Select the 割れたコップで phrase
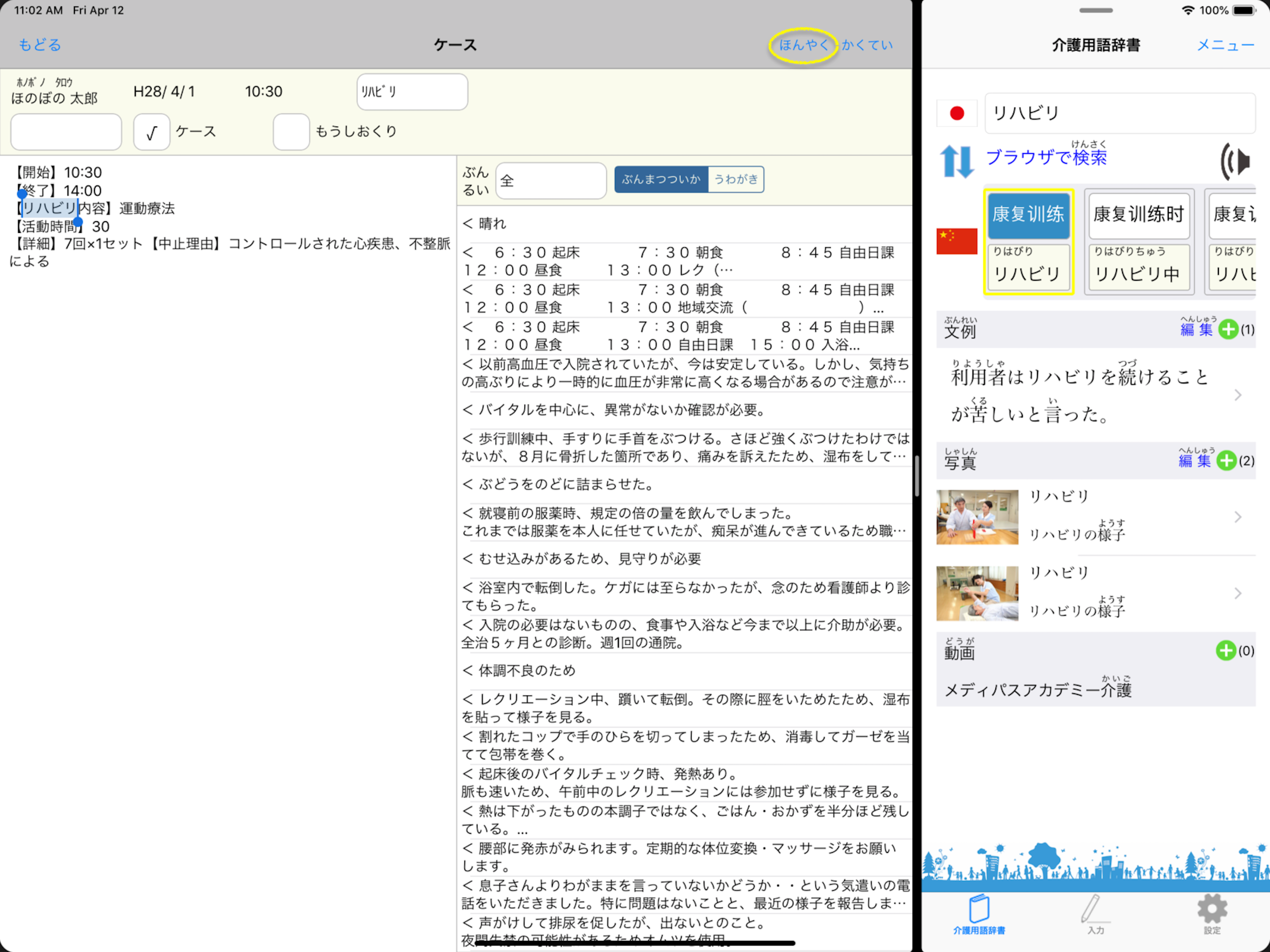 coord(684,745)
